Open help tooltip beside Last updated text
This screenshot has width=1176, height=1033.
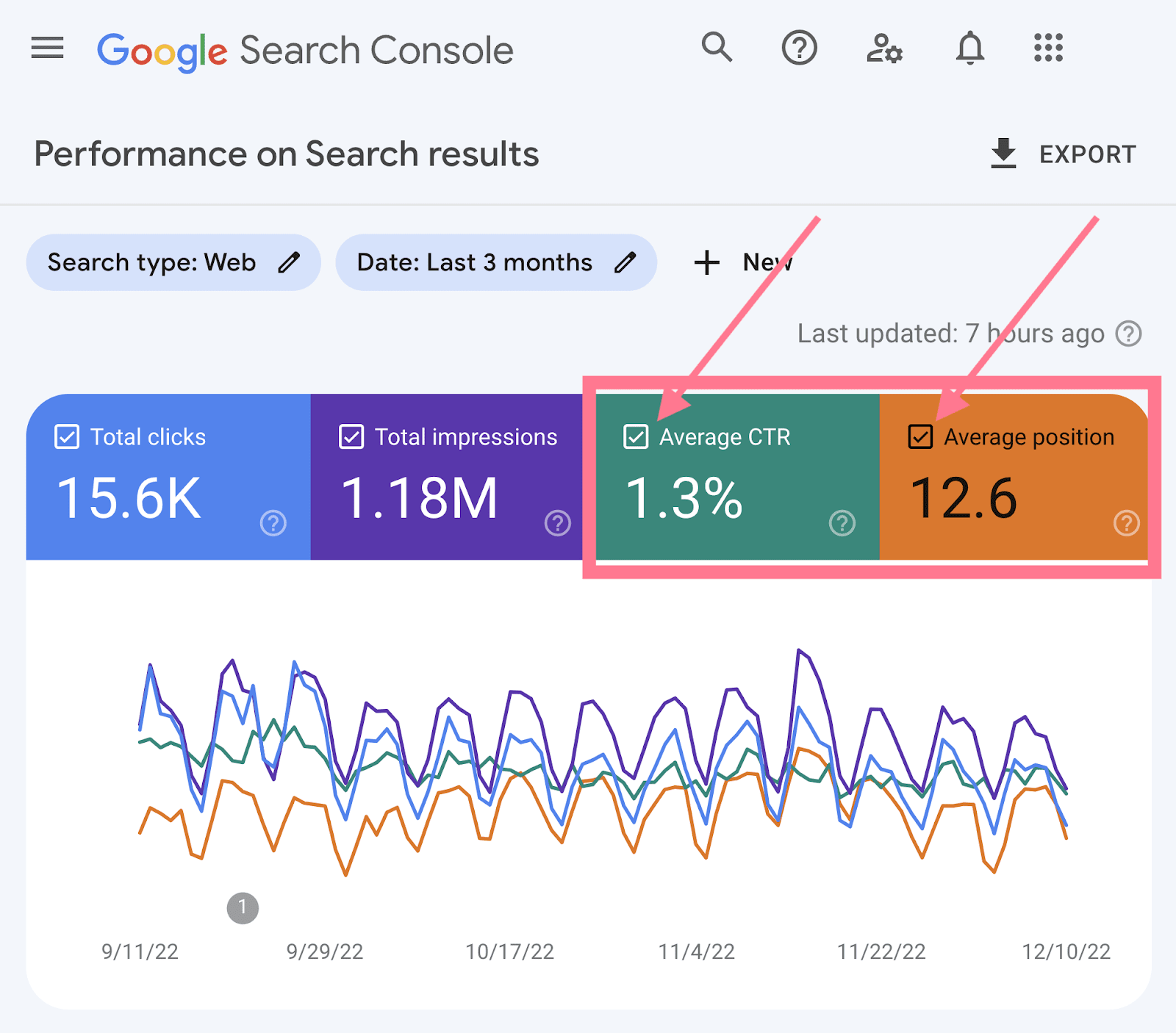pos(1127,333)
